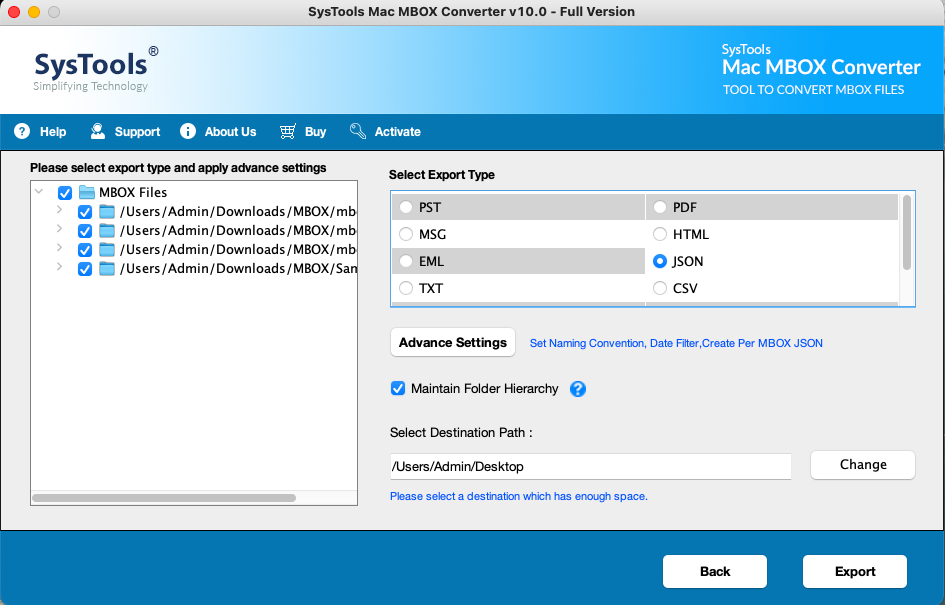Click the folder icon of the MBOX/San row

pyautogui.click(x=107, y=269)
